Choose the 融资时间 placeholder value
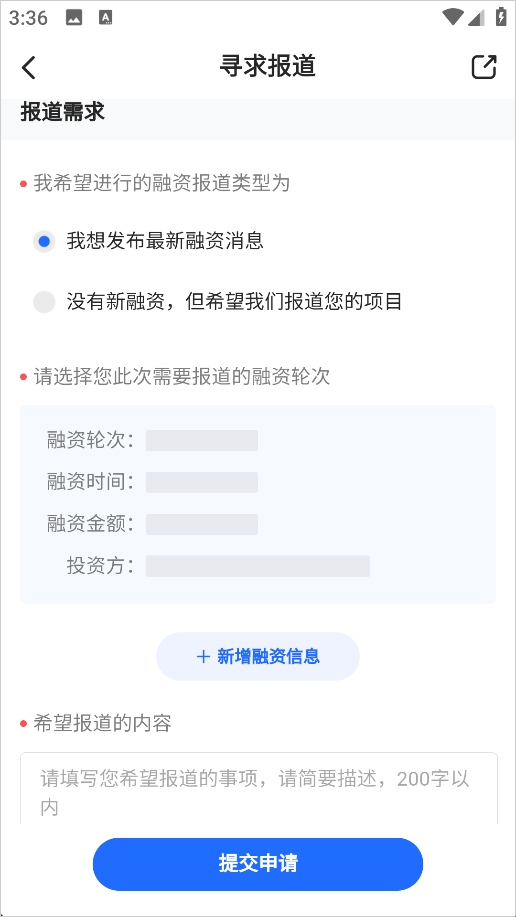The height and width of the screenshot is (917, 516). pyautogui.click(x=202, y=482)
